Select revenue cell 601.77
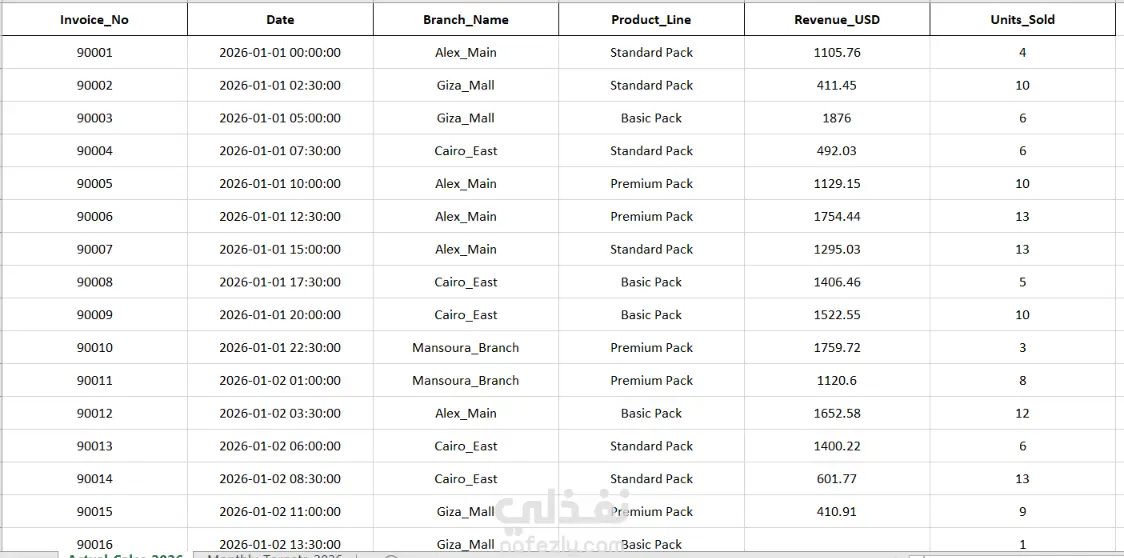 coord(837,479)
